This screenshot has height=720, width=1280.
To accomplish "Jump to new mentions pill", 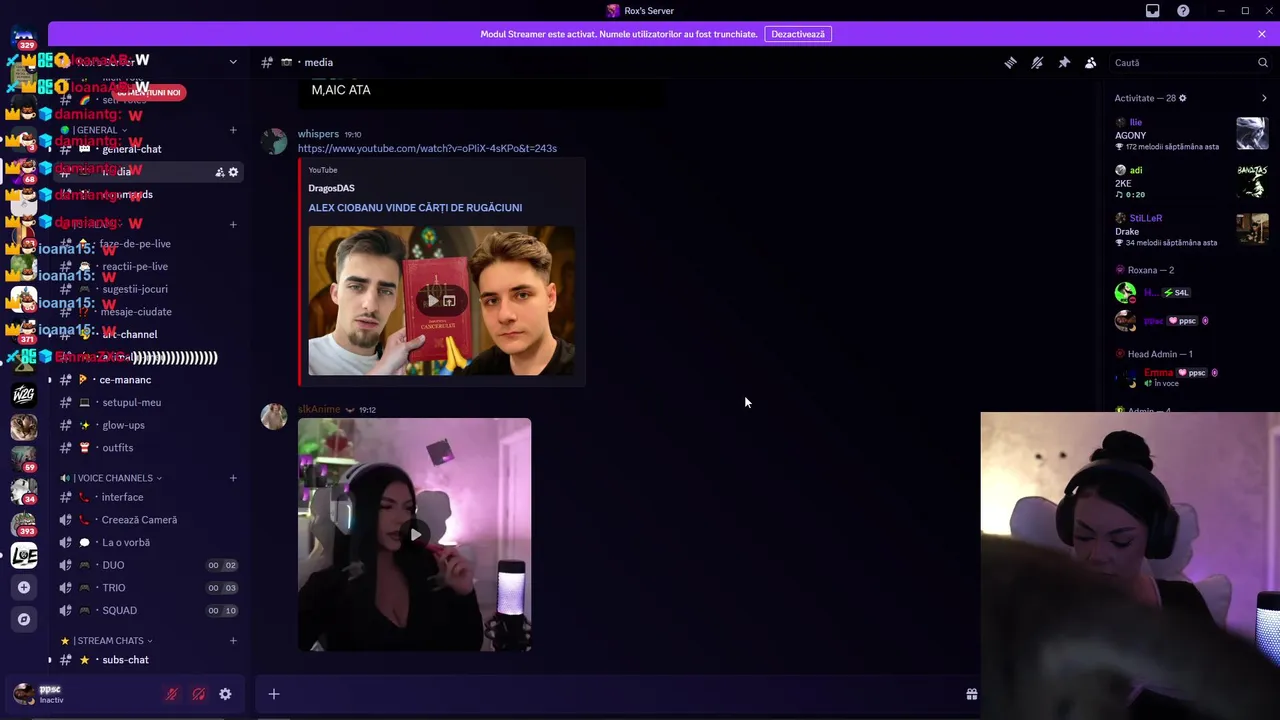I will (147, 93).
